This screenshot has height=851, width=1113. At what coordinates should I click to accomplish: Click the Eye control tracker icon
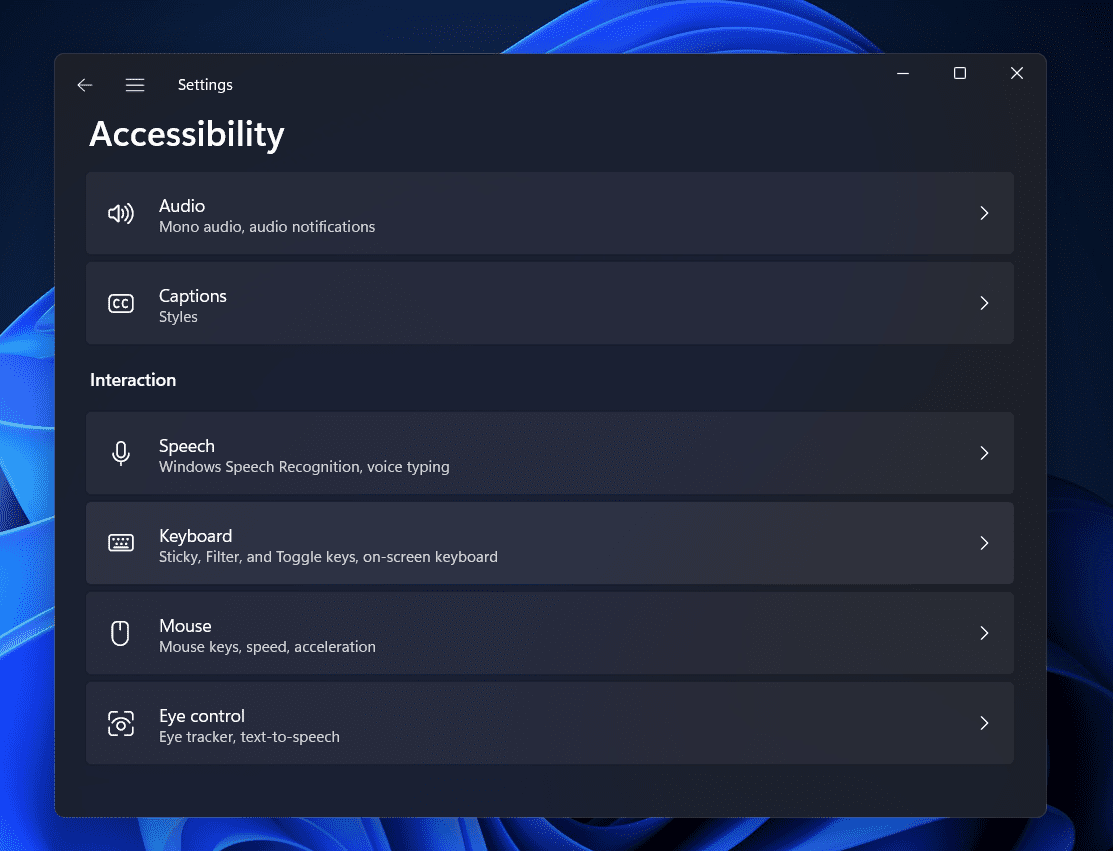click(x=120, y=723)
